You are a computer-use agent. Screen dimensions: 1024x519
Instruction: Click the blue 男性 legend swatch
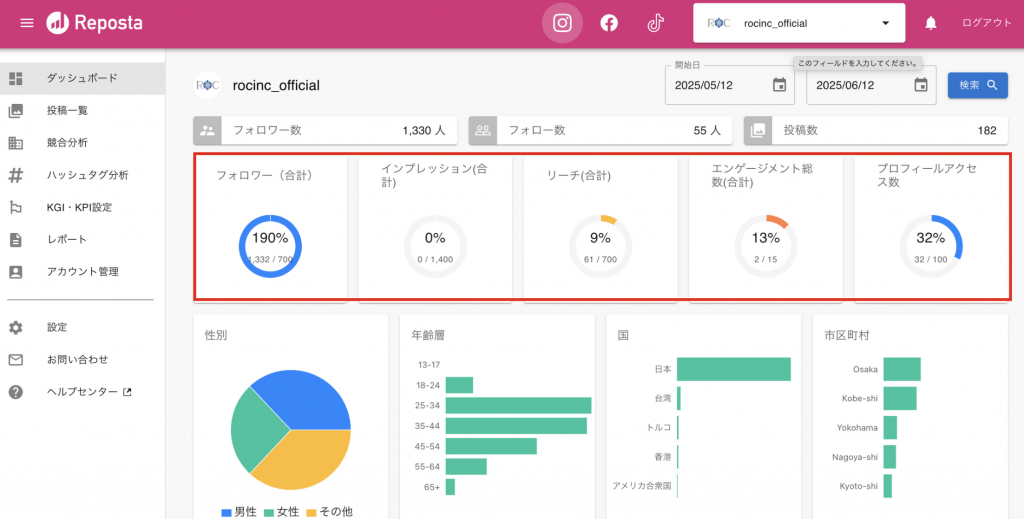[x=227, y=512]
